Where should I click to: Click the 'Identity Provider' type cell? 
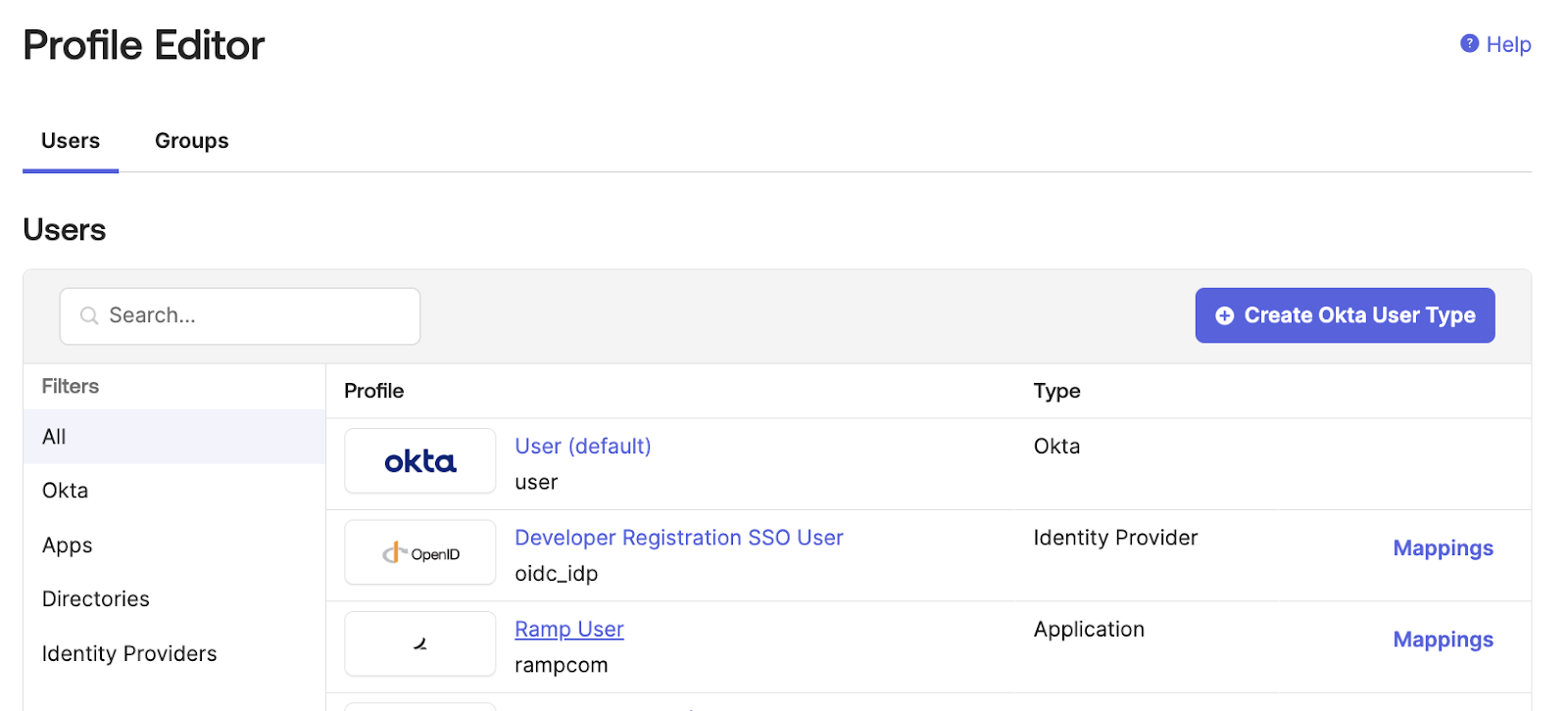pyautogui.click(x=1115, y=538)
